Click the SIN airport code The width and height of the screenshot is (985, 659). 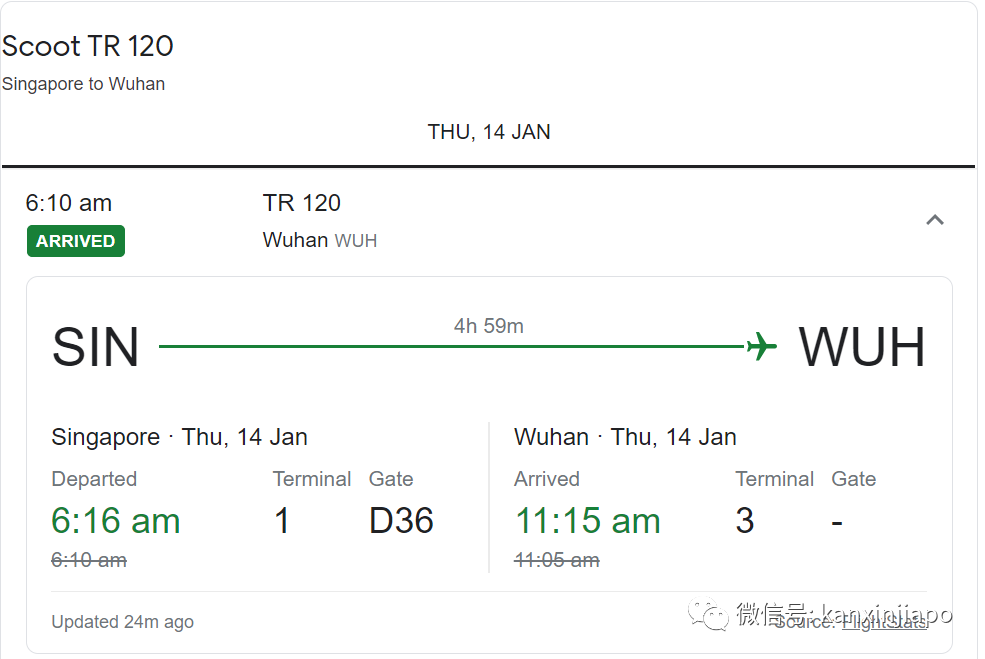click(95, 348)
